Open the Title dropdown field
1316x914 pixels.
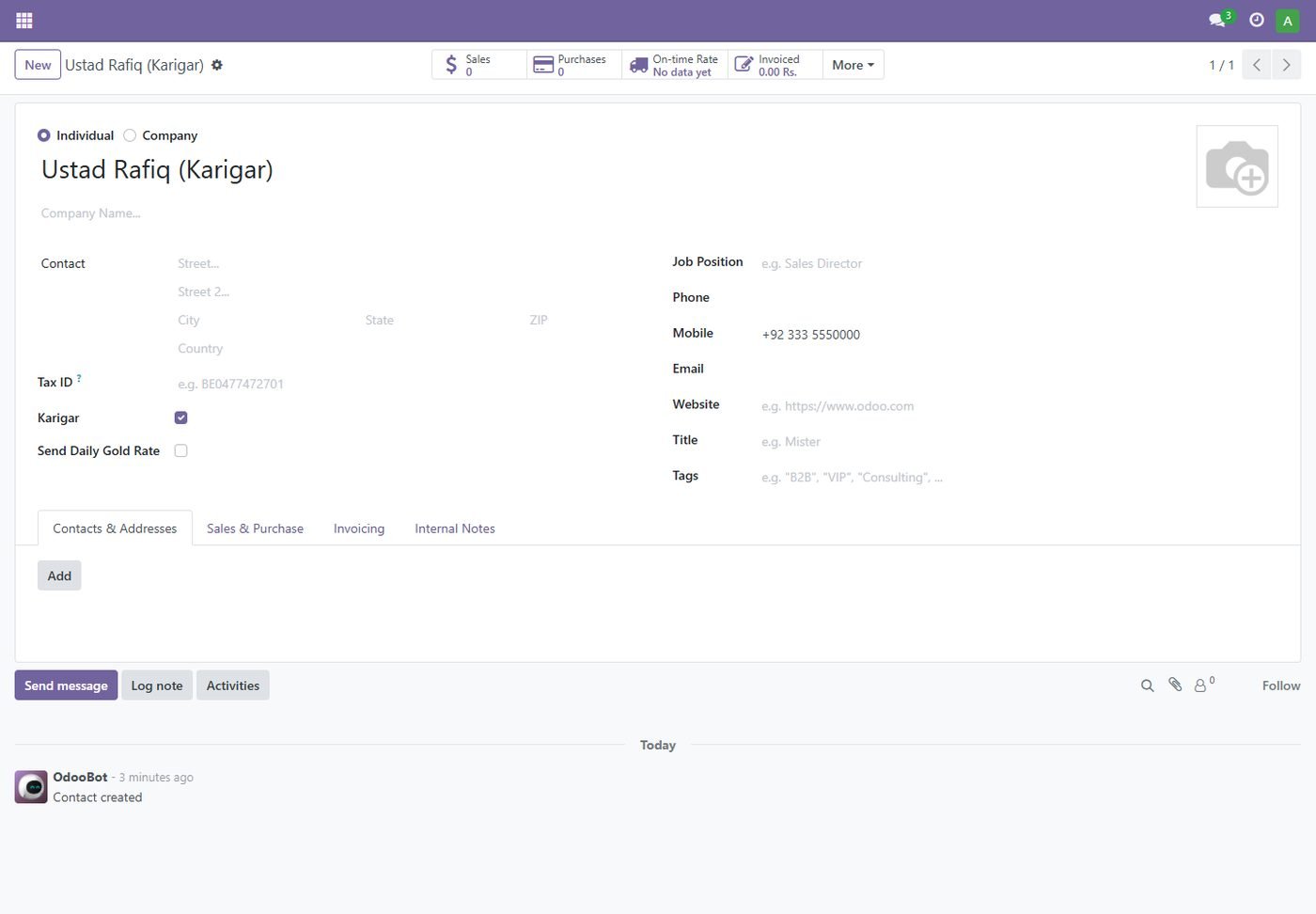pyautogui.click(x=1018, y=441)
